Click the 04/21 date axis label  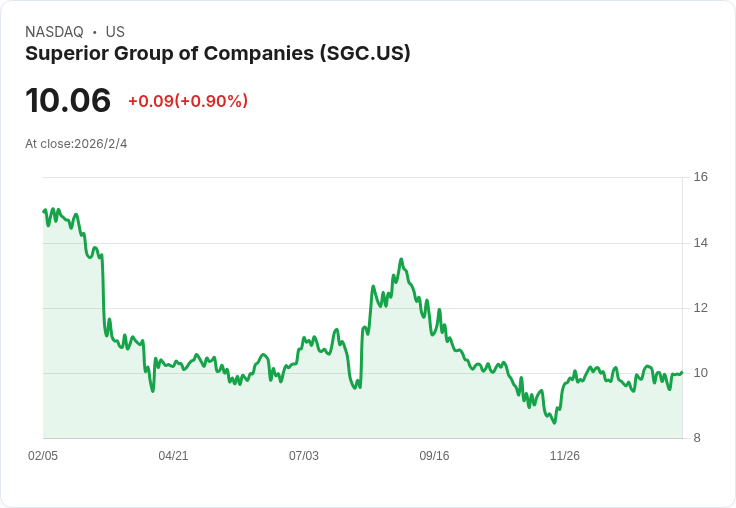click(173, 455)
